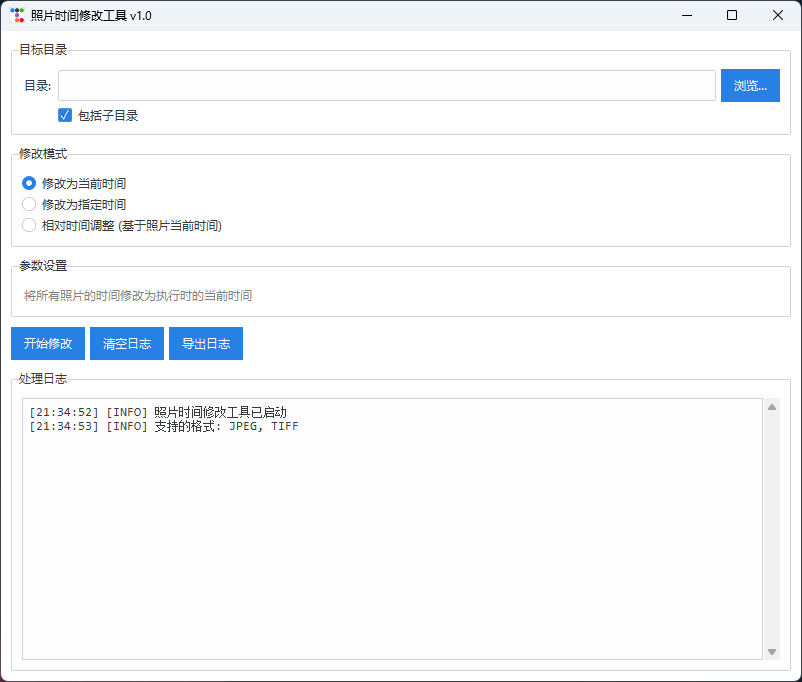Screen dimensions: 802x682
Task: Close the 照片时间修改工具 window
Action: tap(778, 16)
